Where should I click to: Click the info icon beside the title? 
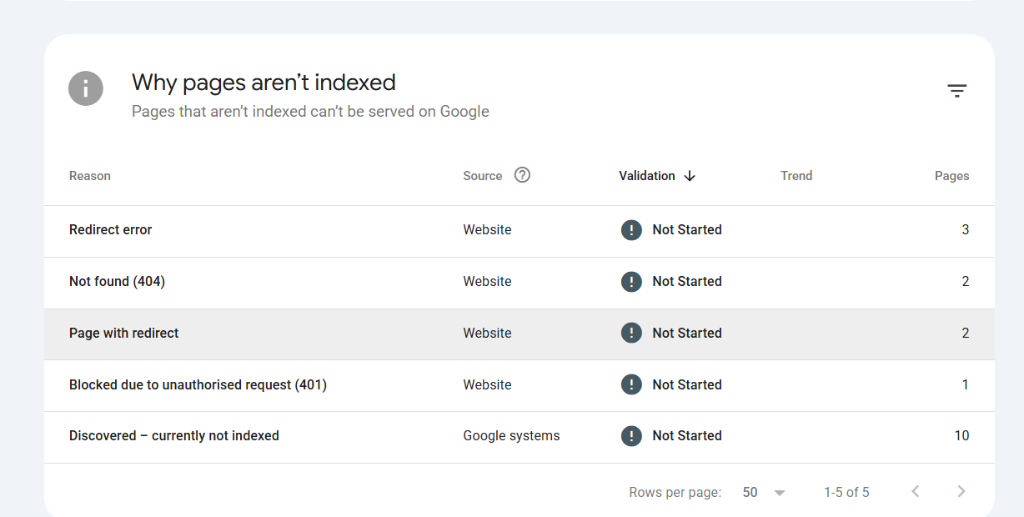[86, 88]
